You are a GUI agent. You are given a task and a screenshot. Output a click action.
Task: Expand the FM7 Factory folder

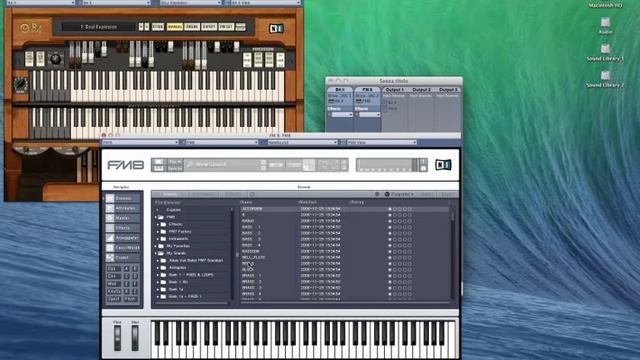158,231
